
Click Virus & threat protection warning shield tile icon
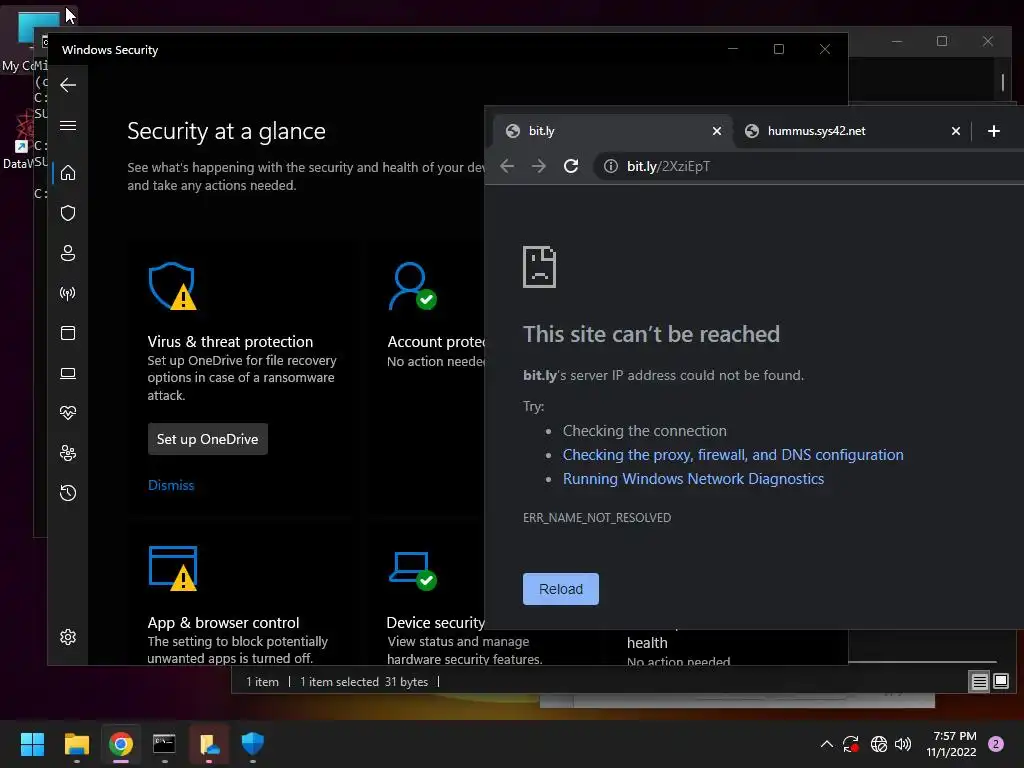172,286
